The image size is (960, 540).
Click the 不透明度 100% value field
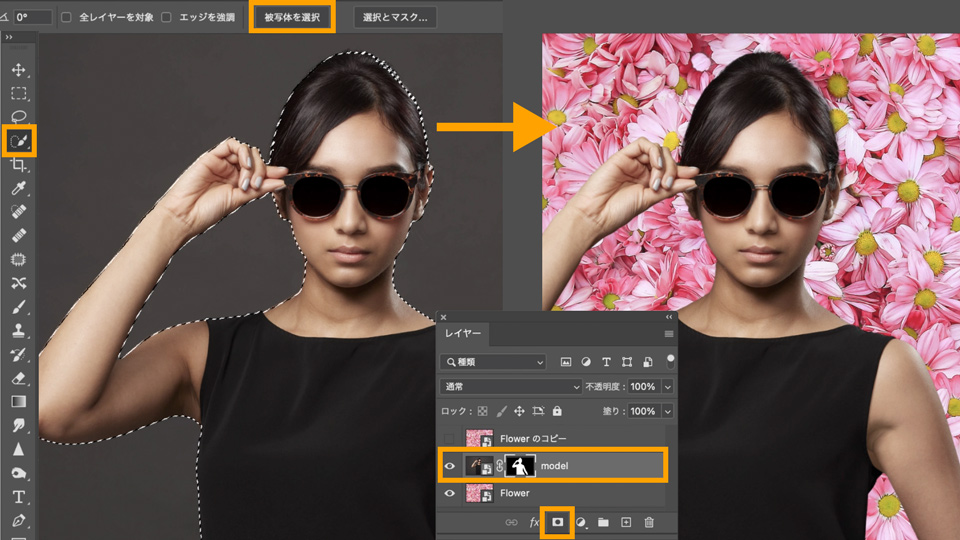643,386
